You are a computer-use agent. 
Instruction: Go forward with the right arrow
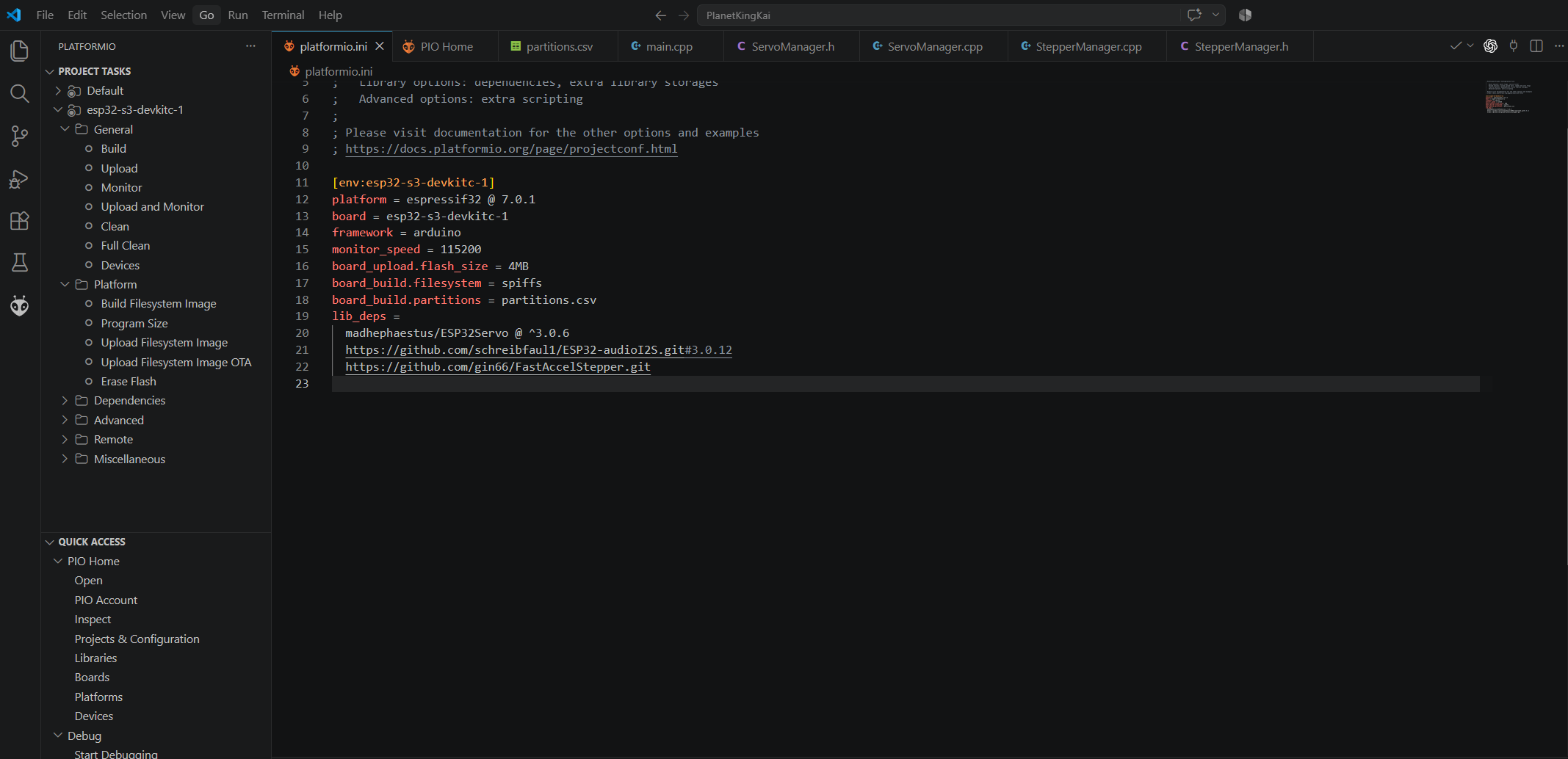click(x=684, y=15)
